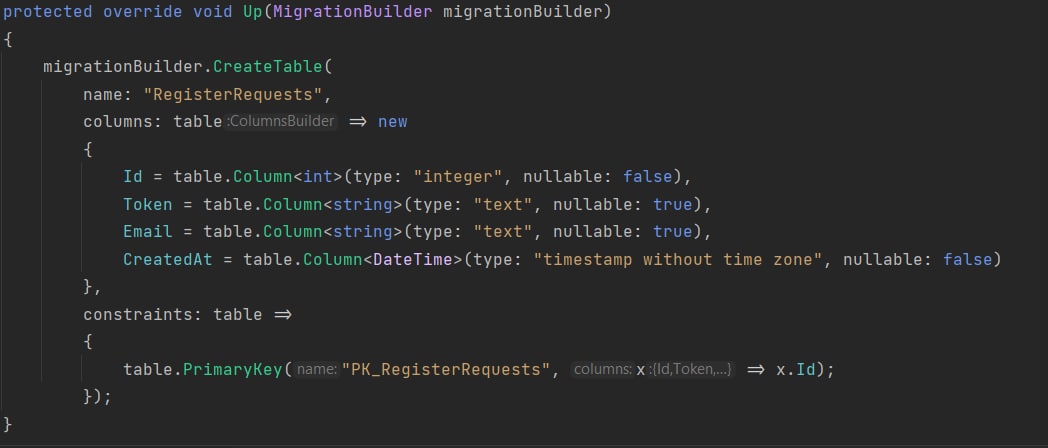The width and height of the screenshot is (1048, 448).
Task: Select the "RegisterRequests" name string
Action: [x=233, y=94]
